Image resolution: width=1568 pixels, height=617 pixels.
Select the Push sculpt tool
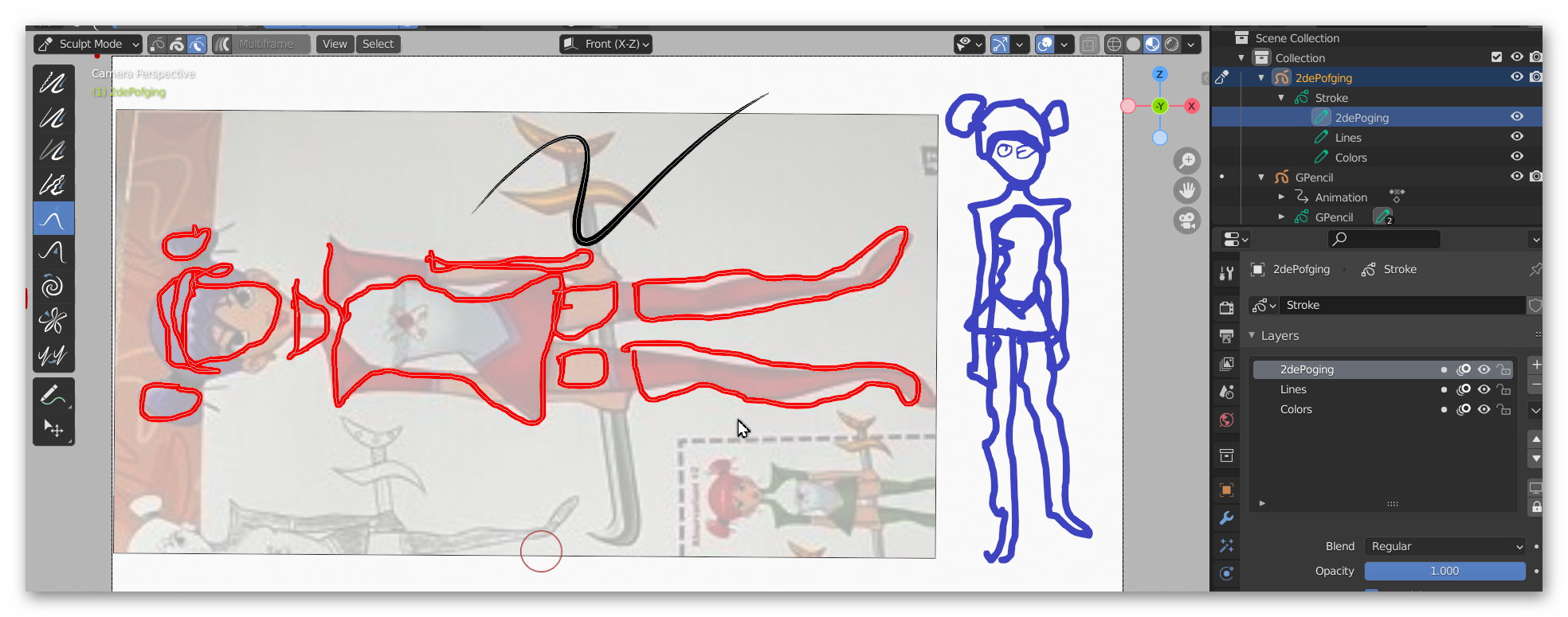tap(53, 252)
